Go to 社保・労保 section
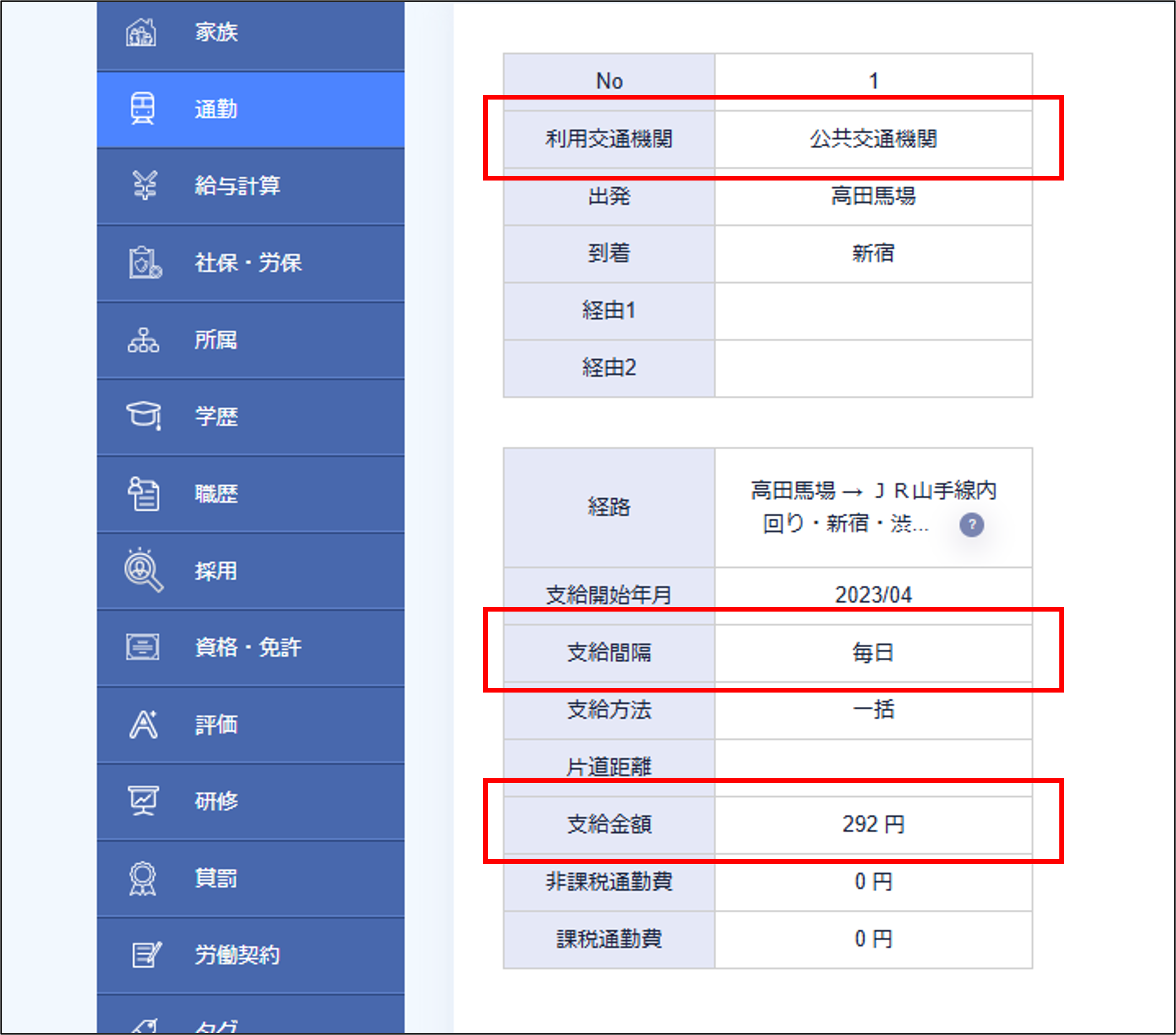The image size is (1176, 1035). [x=250, y=263]
